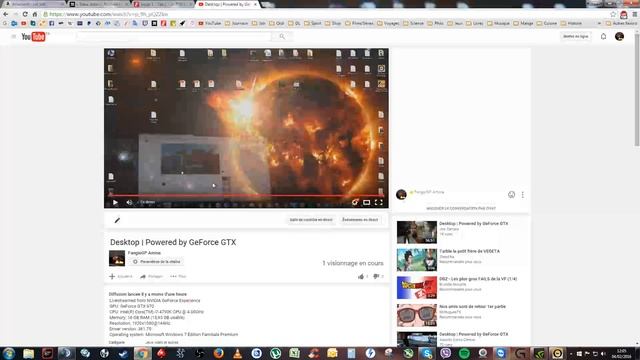640x360 pixels.
Task: Open the Chrome menu button
Action: (635, 14)
